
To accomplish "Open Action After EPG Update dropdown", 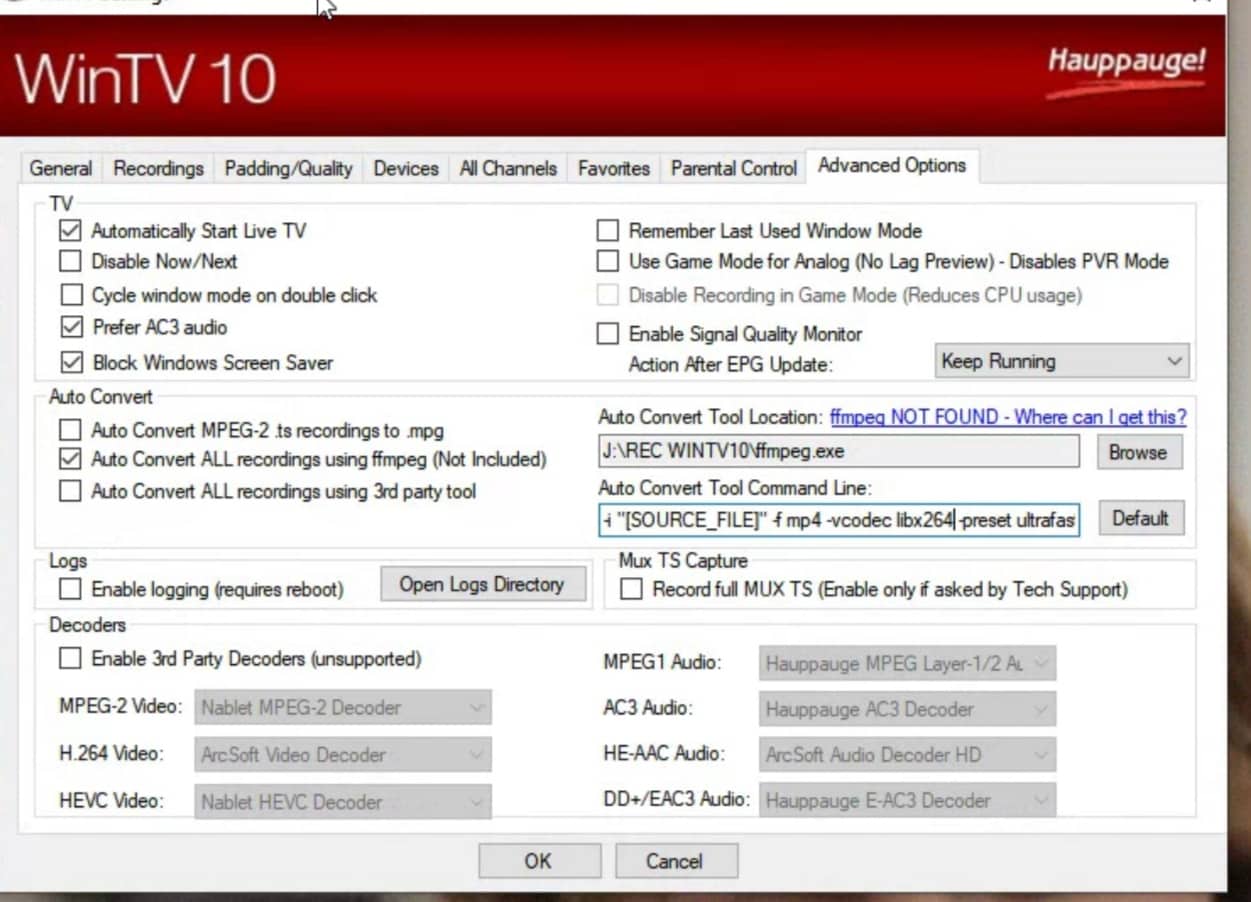I will tap(1062, 362).
